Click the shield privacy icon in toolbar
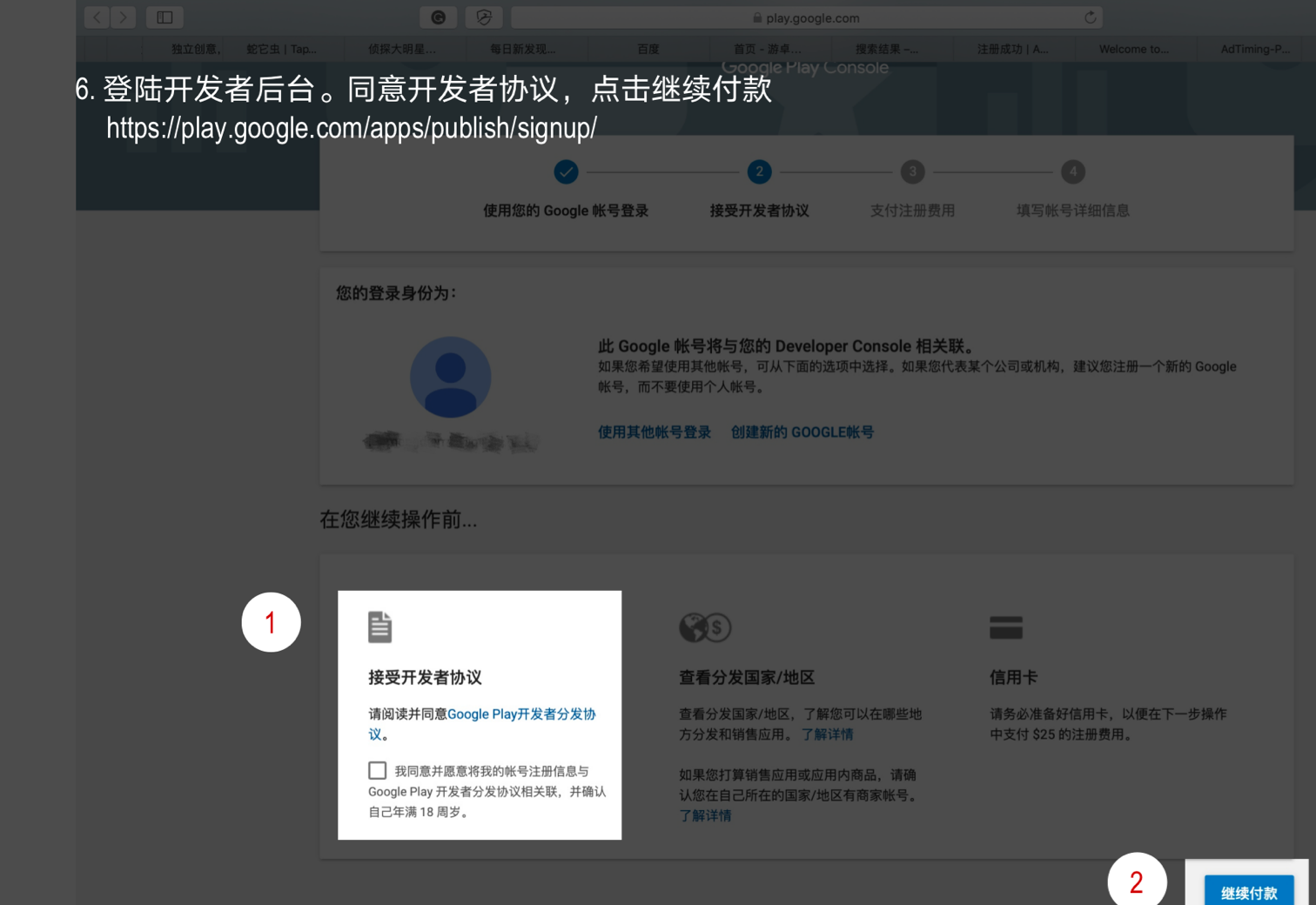 coord(484,17)
